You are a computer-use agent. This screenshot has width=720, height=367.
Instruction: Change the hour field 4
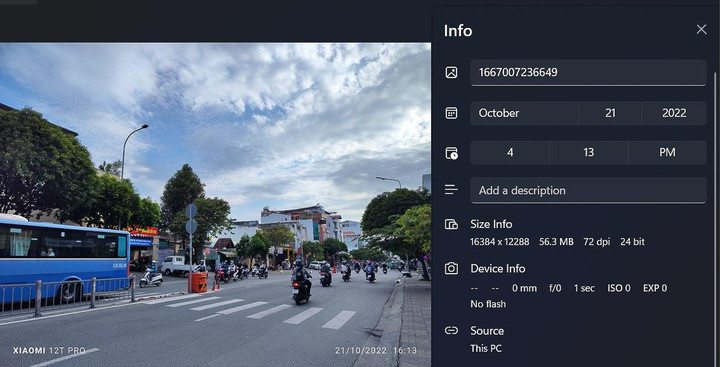coord(510,152)
